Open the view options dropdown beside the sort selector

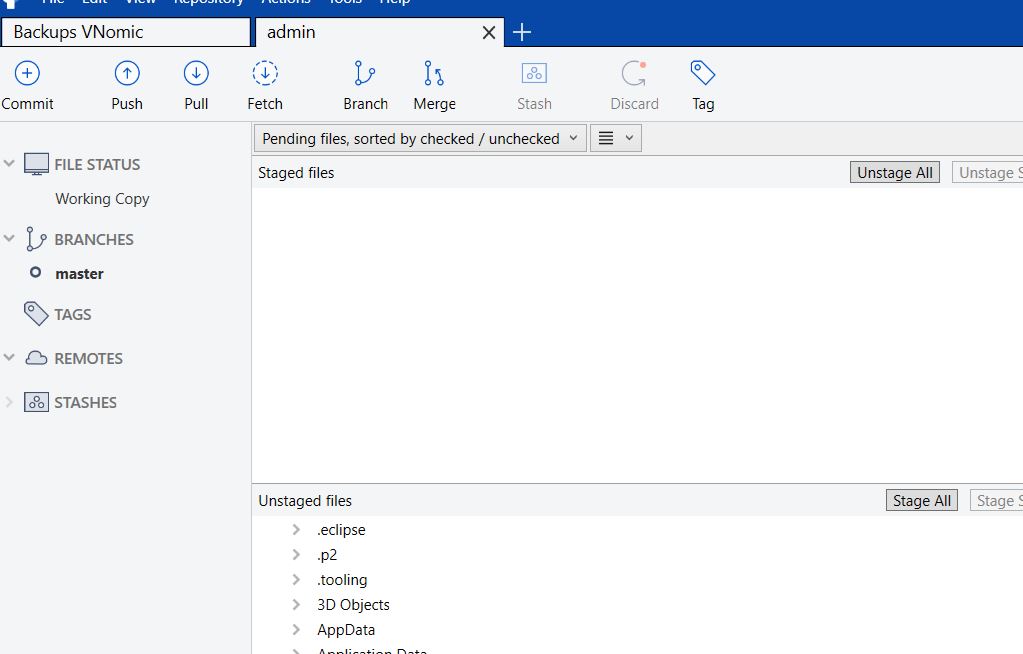pos(615,137)
